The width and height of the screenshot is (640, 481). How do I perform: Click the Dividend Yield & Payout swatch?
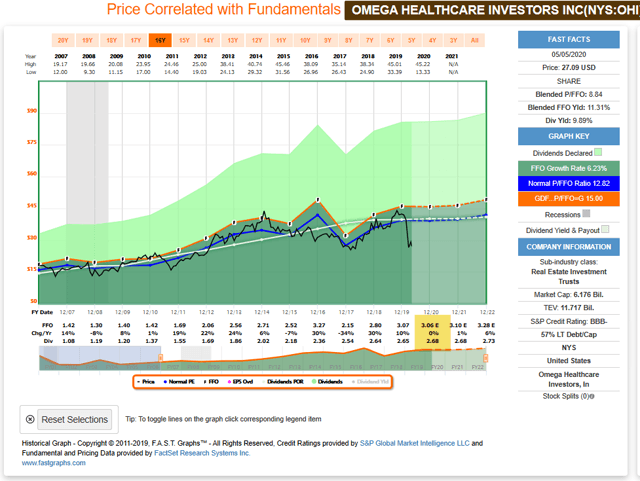[x=605, y=229]
